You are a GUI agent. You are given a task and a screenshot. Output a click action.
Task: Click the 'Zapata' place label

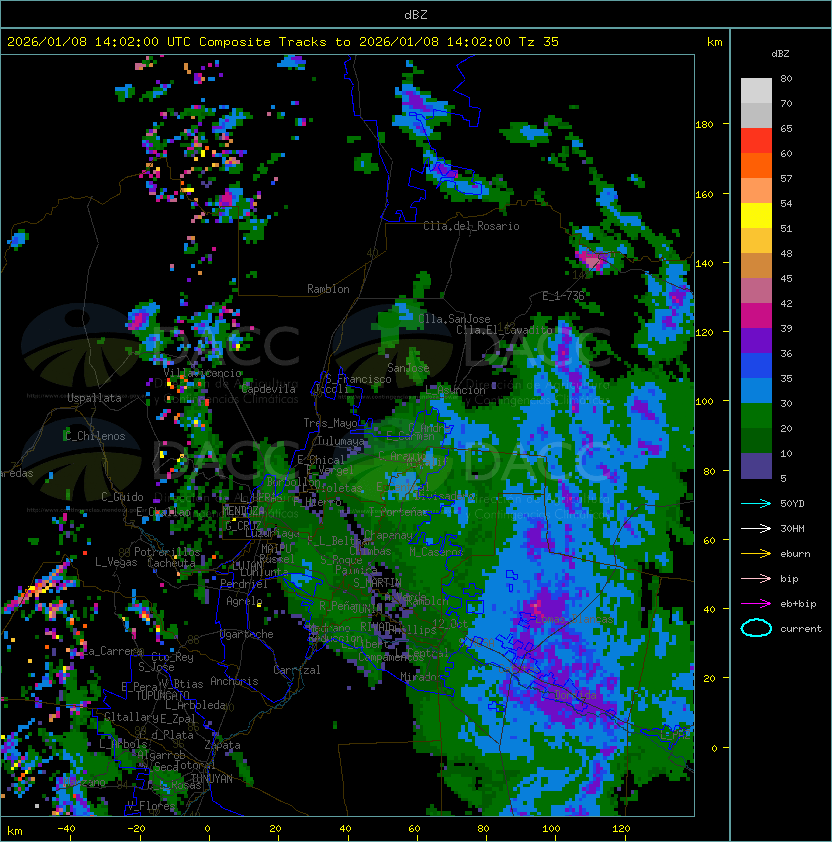(x=222, y=745)
